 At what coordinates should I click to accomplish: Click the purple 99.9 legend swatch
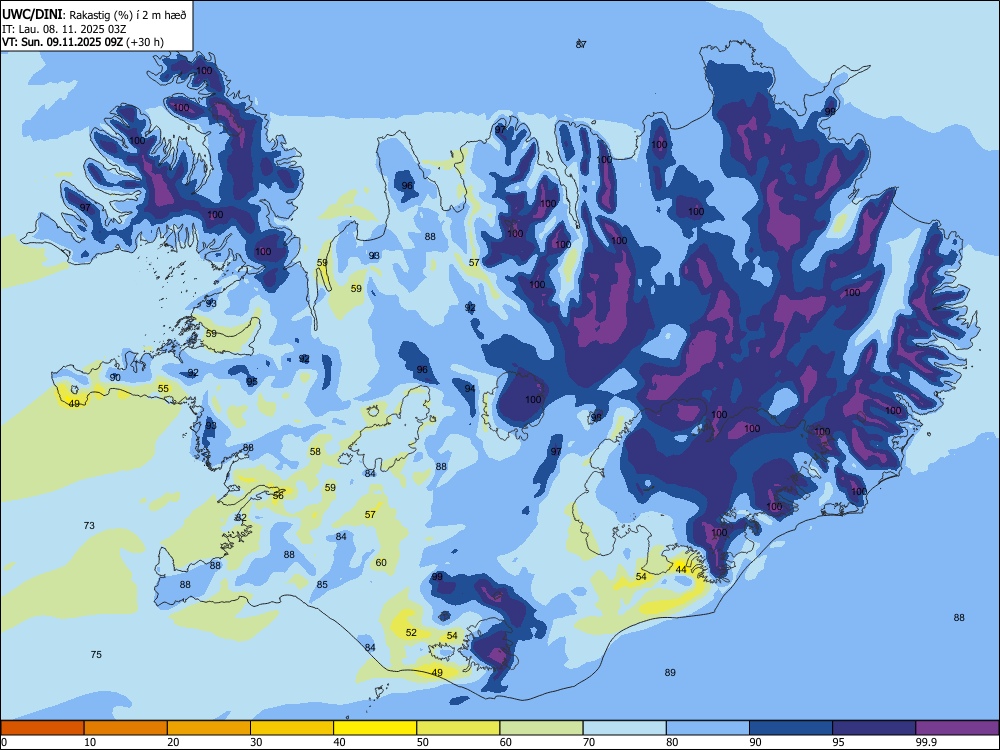tap(957, 728)
